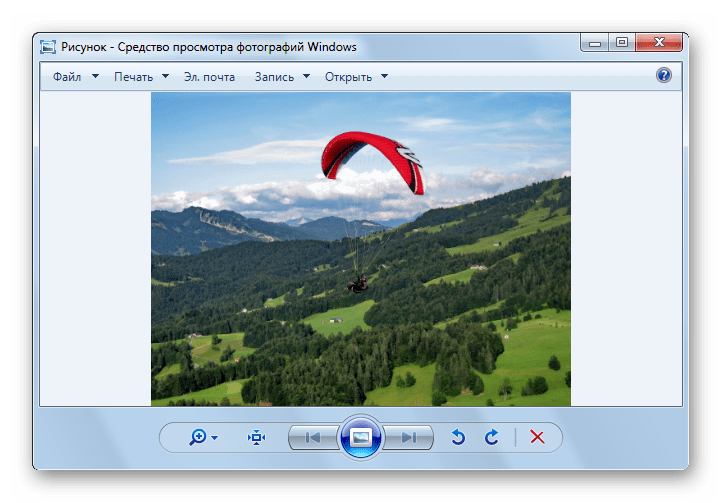Close the Photo Viewer window
The width and height of the screenshot is (722, 503).
click(x=661, y=42)
